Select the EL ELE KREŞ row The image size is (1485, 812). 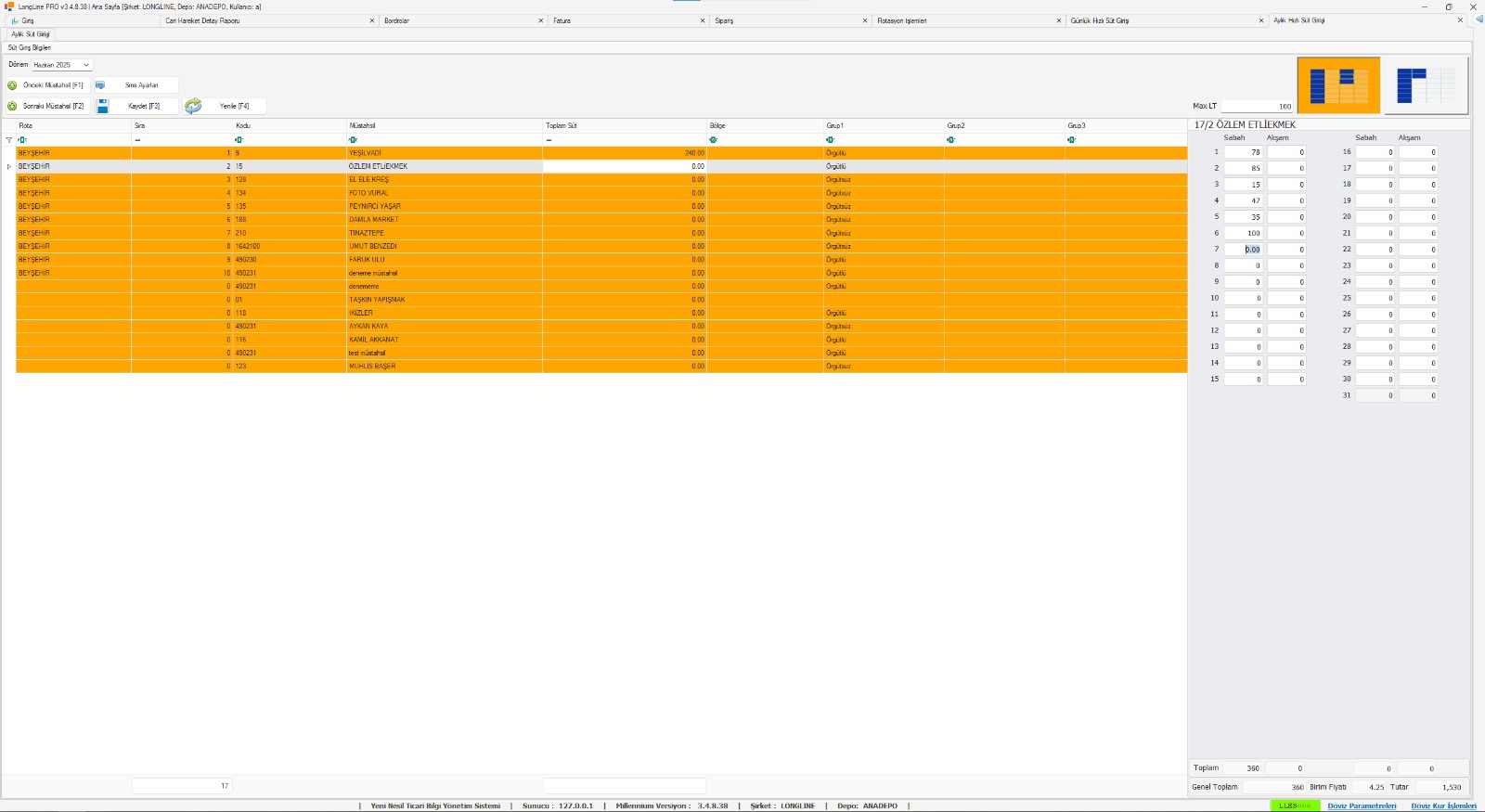[x=601, y=180]
